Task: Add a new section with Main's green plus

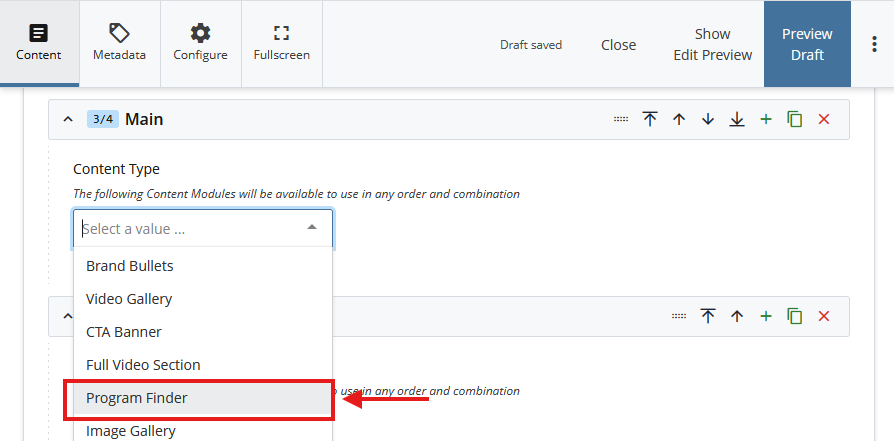Action: 766,119
